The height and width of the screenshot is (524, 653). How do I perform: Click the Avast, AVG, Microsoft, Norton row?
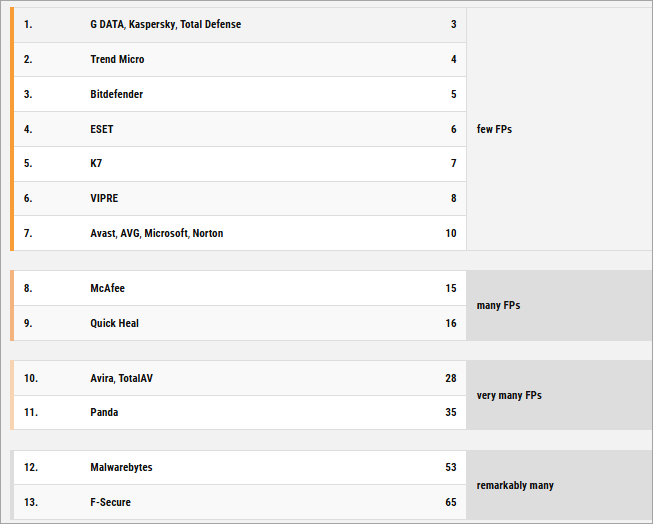tap(156, 233)
